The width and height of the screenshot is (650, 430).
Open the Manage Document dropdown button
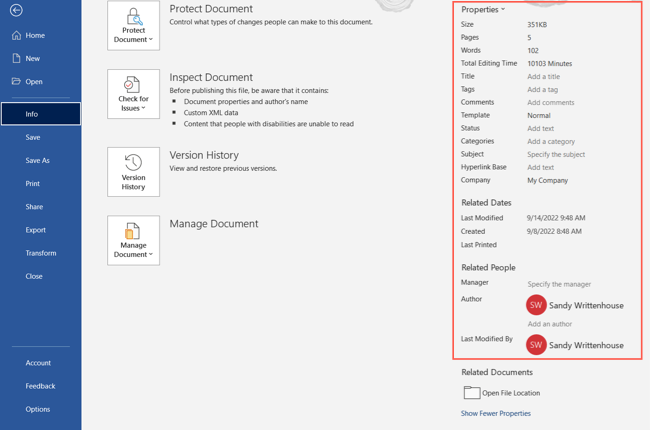point(133,240)
